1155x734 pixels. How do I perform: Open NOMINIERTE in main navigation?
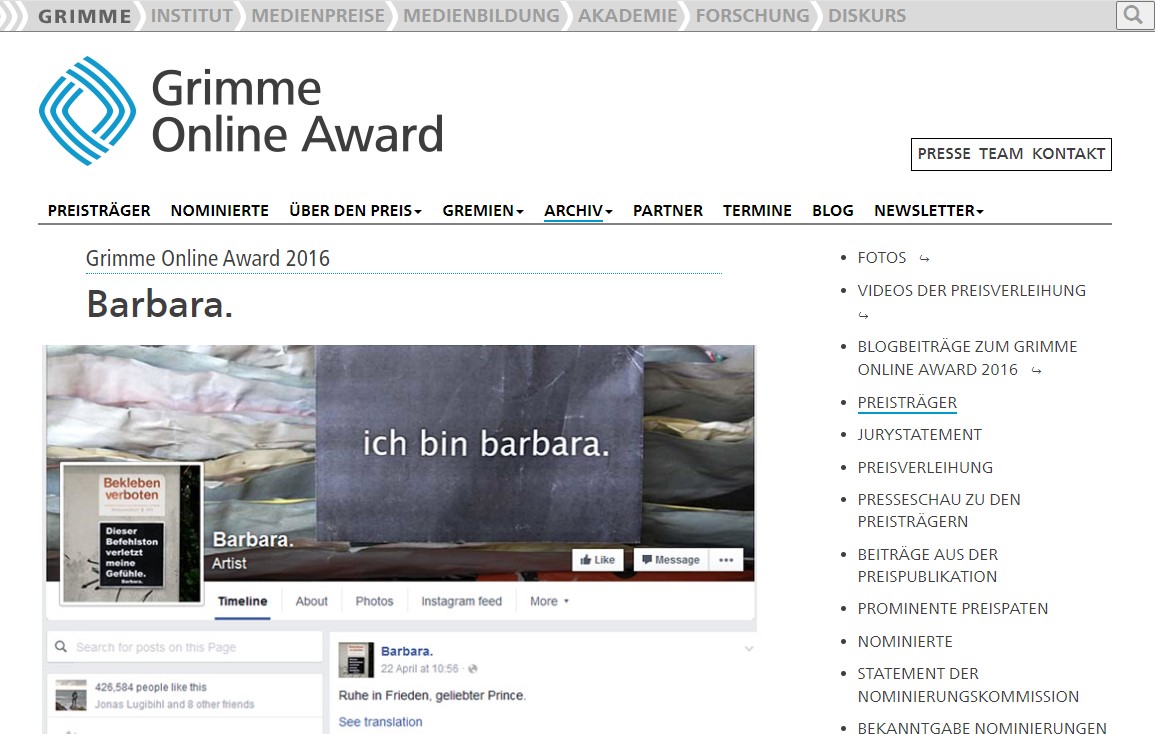[220, 211]
